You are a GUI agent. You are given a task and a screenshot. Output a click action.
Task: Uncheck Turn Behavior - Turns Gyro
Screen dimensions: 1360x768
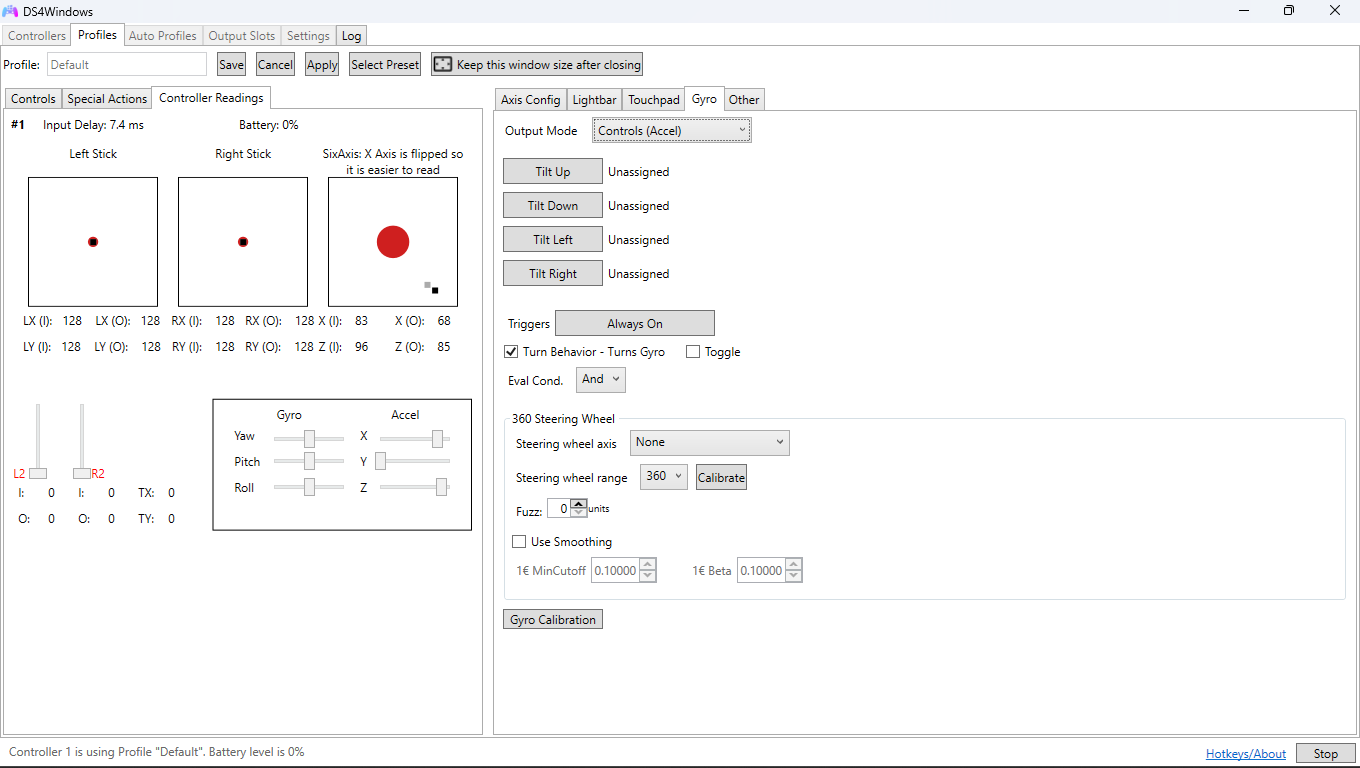point(511,351)
